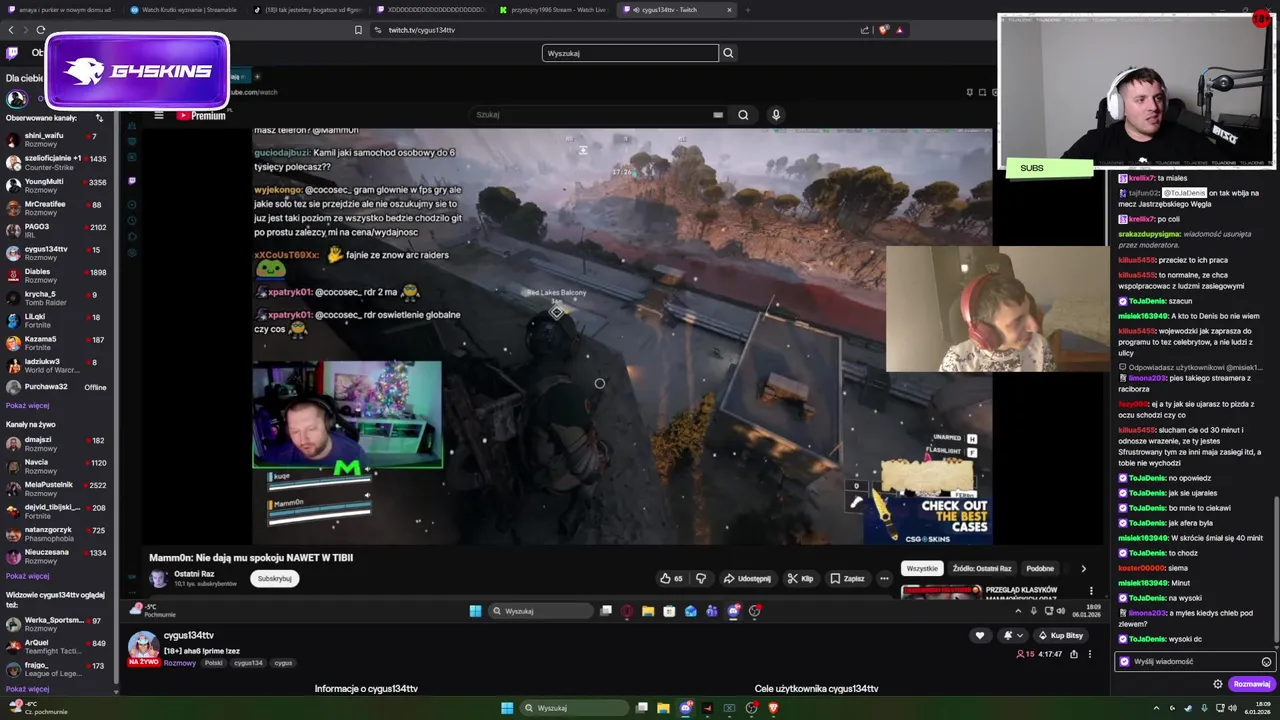The width and height of the screenshot is (1280, 720).
Task: Open frajgo_ League of Legends channel
Action: [58, 669]
